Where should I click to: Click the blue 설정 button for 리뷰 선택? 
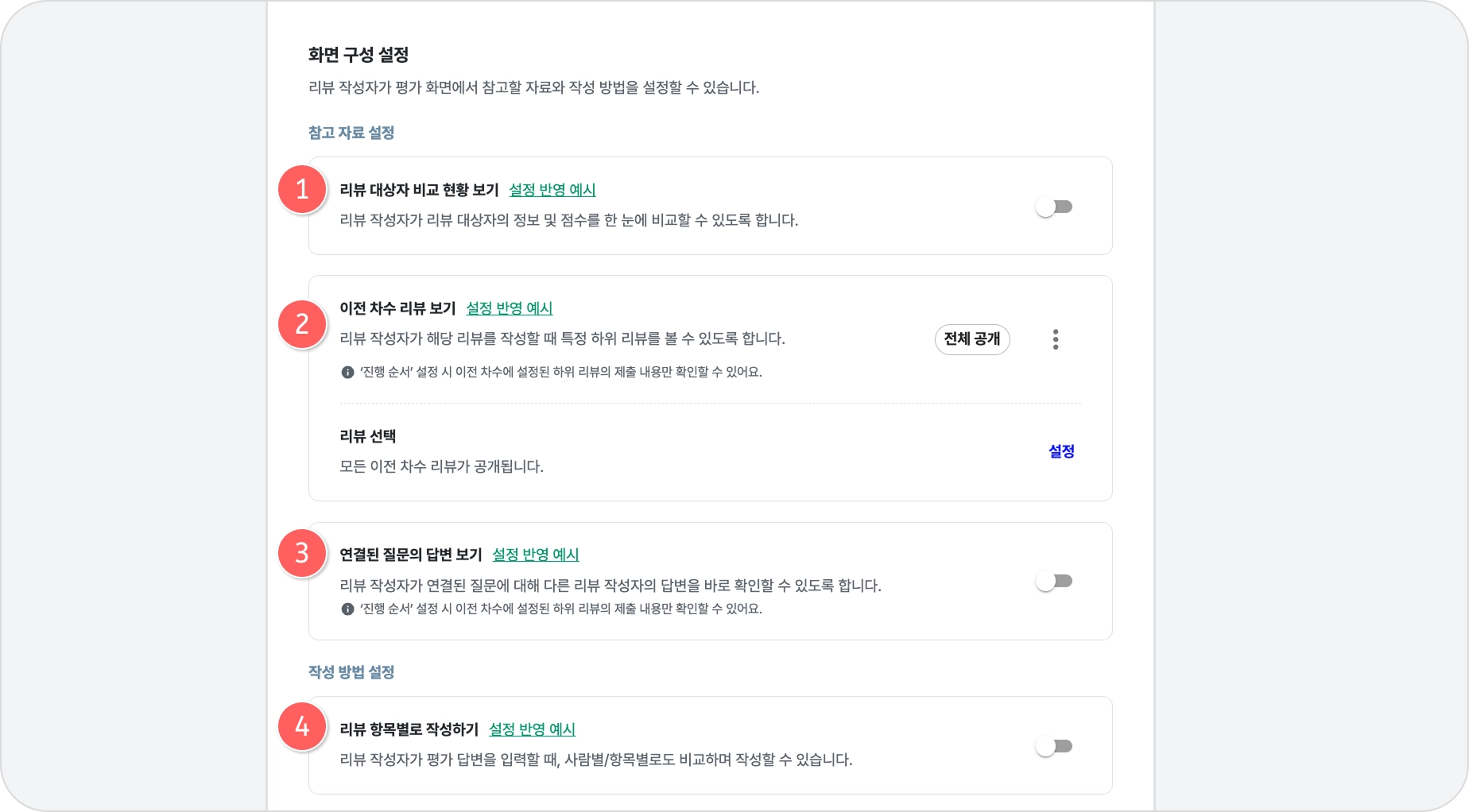click(1061, 451)
